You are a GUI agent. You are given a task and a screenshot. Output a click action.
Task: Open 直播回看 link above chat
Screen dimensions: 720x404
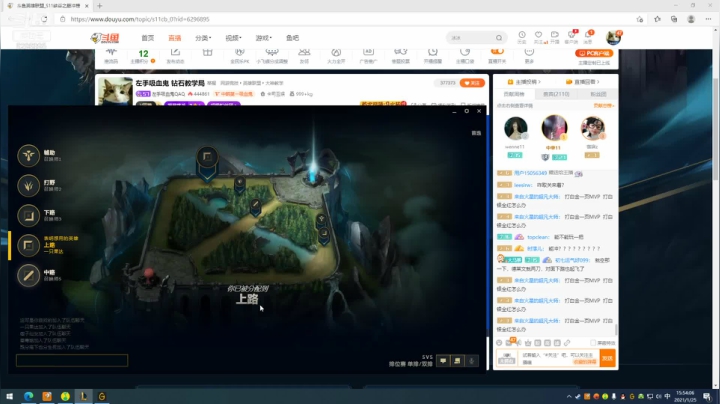(x=583, y=82)
